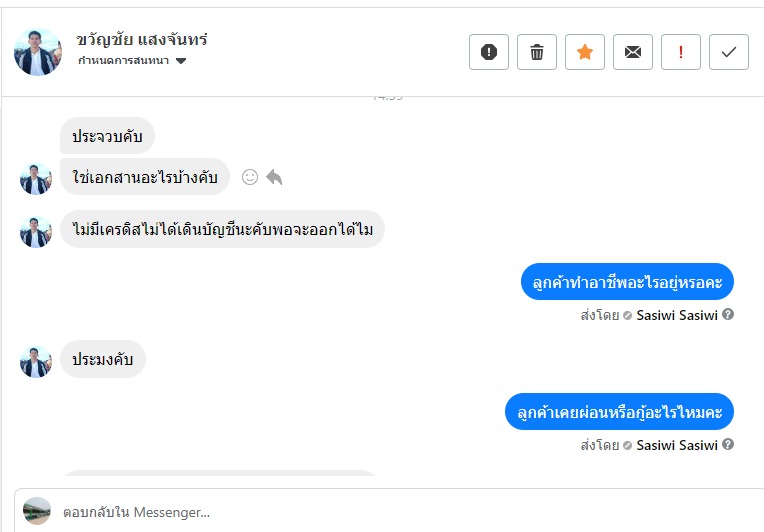Click the red exclamation priority icon
The width and height of the screenshot is (764, 532).
(x=681, y=52)
